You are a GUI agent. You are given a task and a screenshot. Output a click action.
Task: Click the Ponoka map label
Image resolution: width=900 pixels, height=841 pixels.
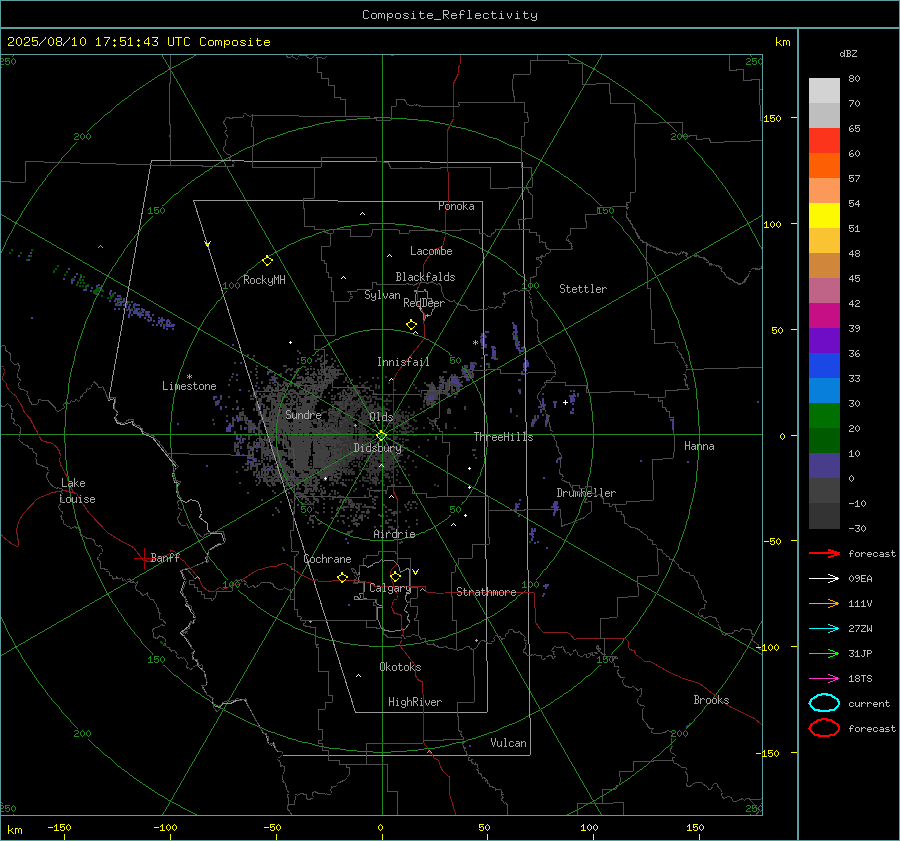456,206
